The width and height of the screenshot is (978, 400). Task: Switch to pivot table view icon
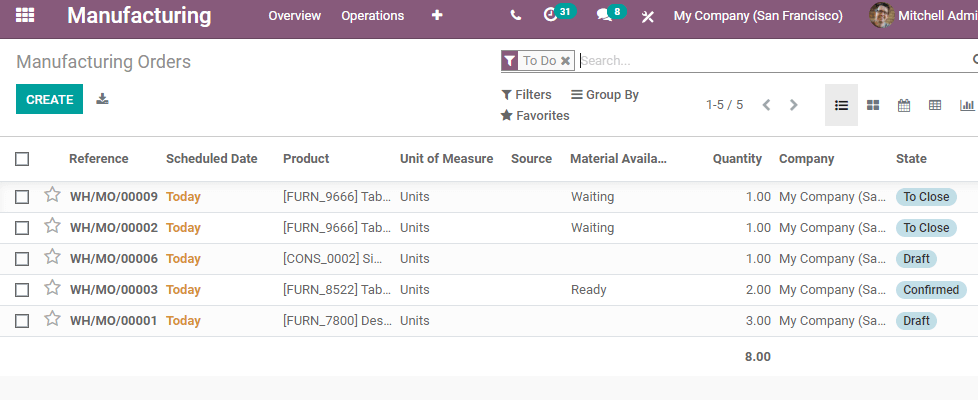tap(934, 105)
